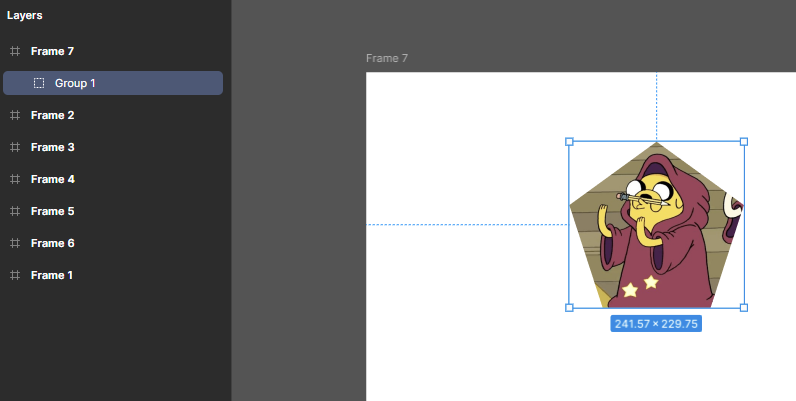796x401 pixels.
Task: Select the Frame 1 layer row
Action: pos(113,275)
